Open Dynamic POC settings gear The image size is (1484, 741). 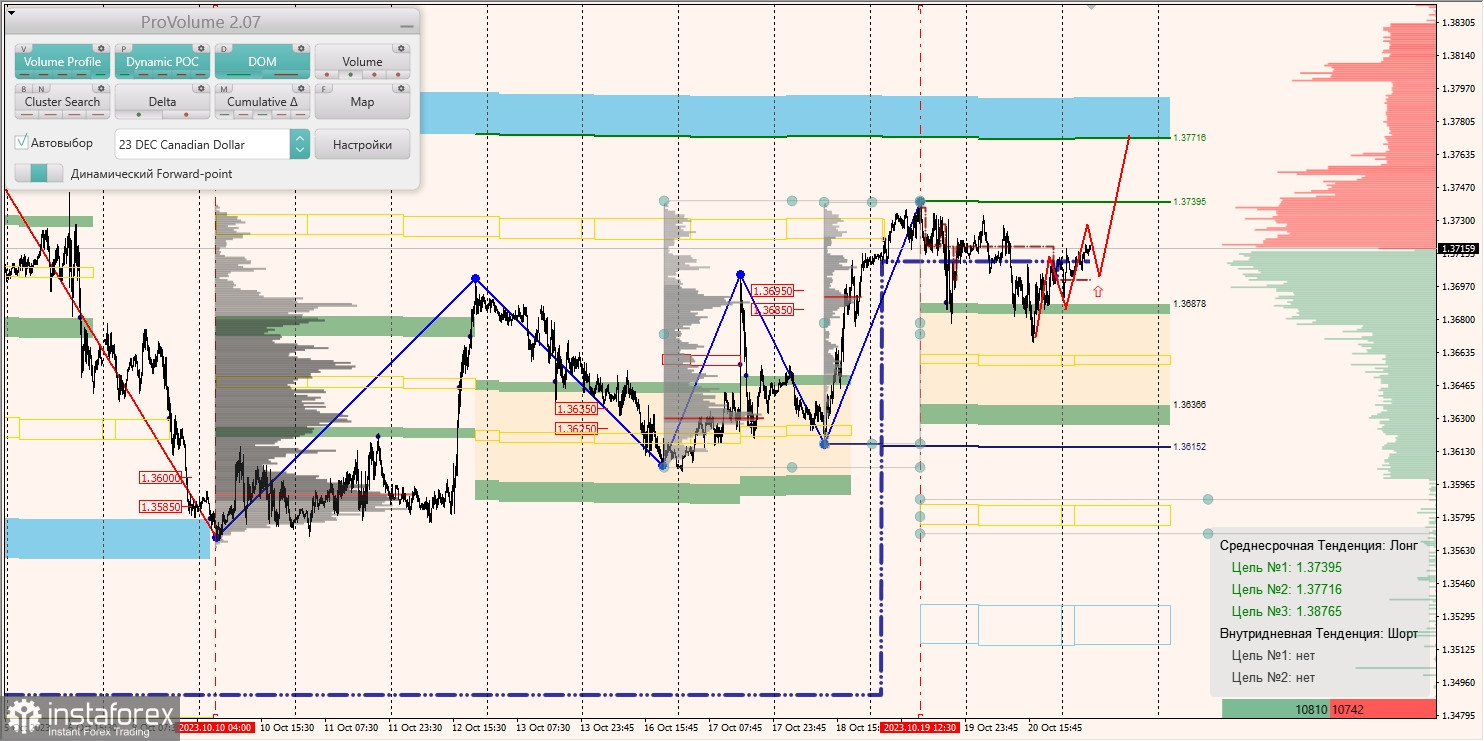coord(201,48)
